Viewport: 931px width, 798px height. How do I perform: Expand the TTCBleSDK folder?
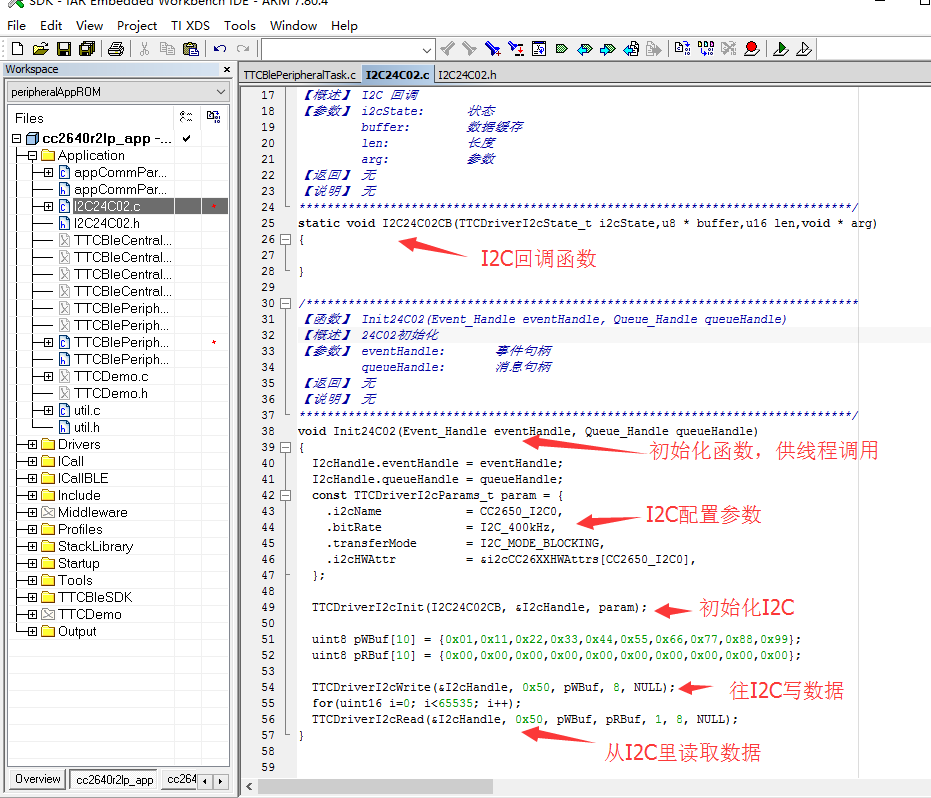32,597
